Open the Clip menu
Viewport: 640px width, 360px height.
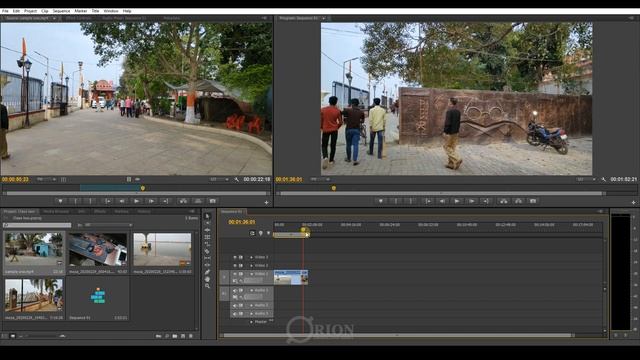[x=45, y=11]
